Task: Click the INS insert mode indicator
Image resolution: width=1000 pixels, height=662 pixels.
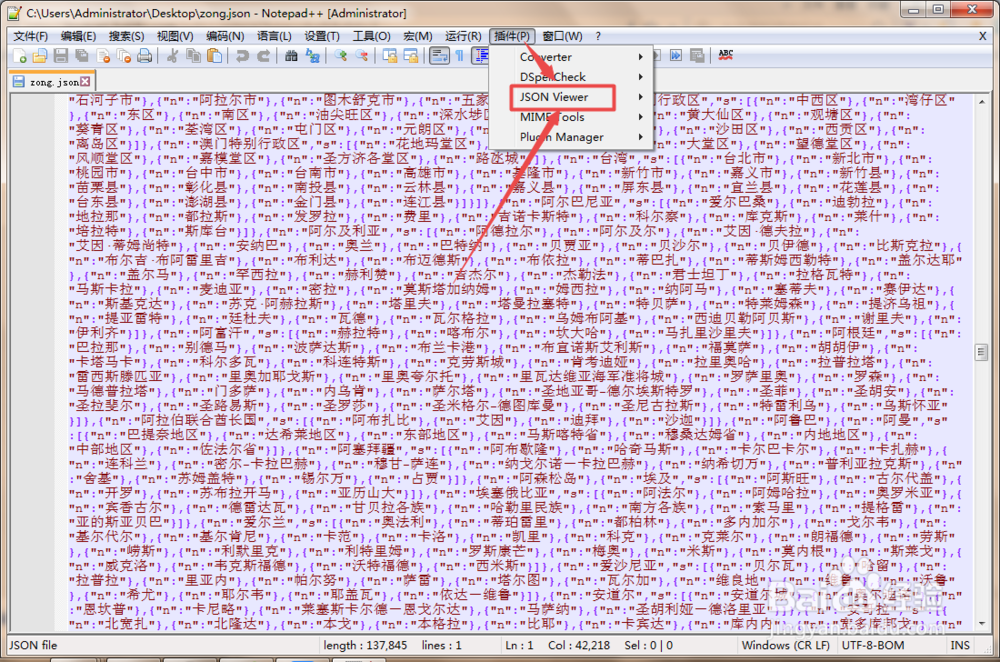Action: click(960, 645)
